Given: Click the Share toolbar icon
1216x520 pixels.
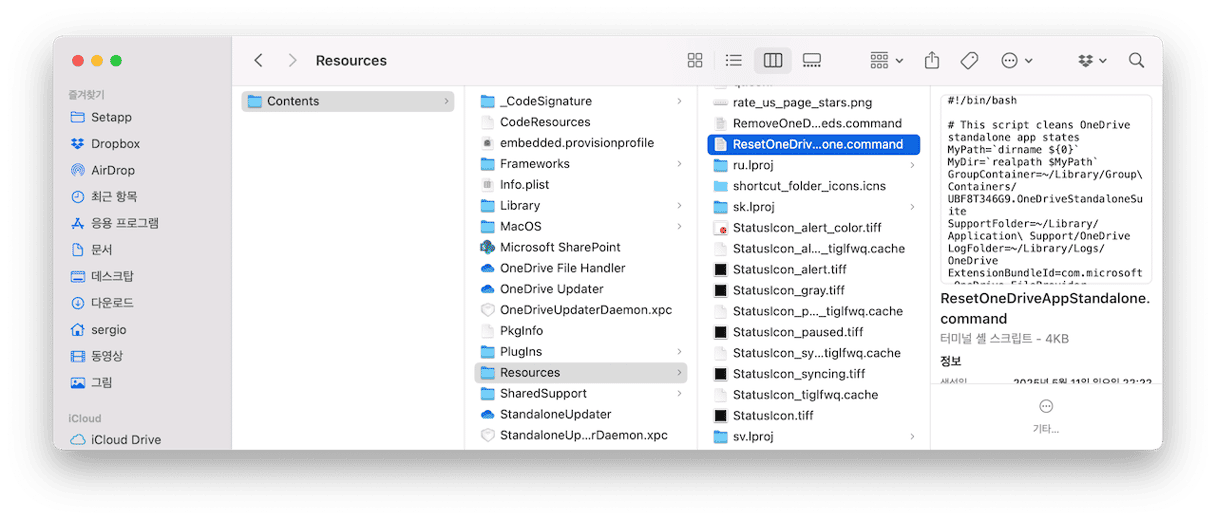Looking at the screenshot, I should point(932,60).
